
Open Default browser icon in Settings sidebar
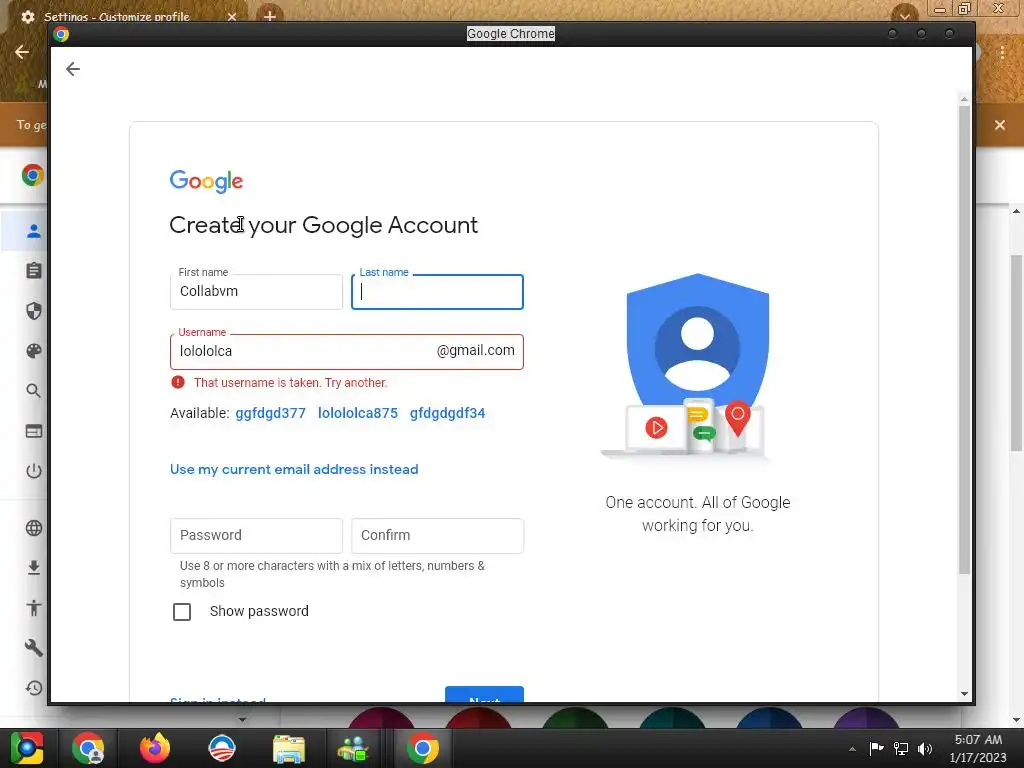click(34, 431)
